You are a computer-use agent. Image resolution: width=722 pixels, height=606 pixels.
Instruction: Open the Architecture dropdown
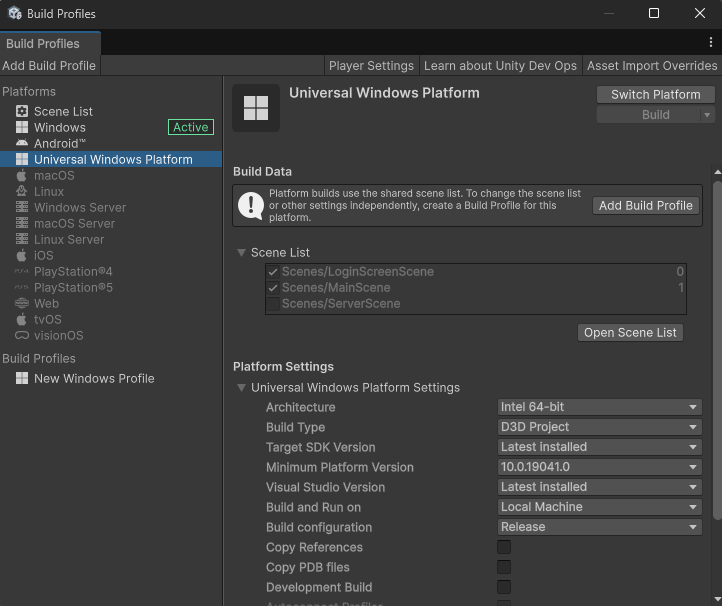point(600,407)
